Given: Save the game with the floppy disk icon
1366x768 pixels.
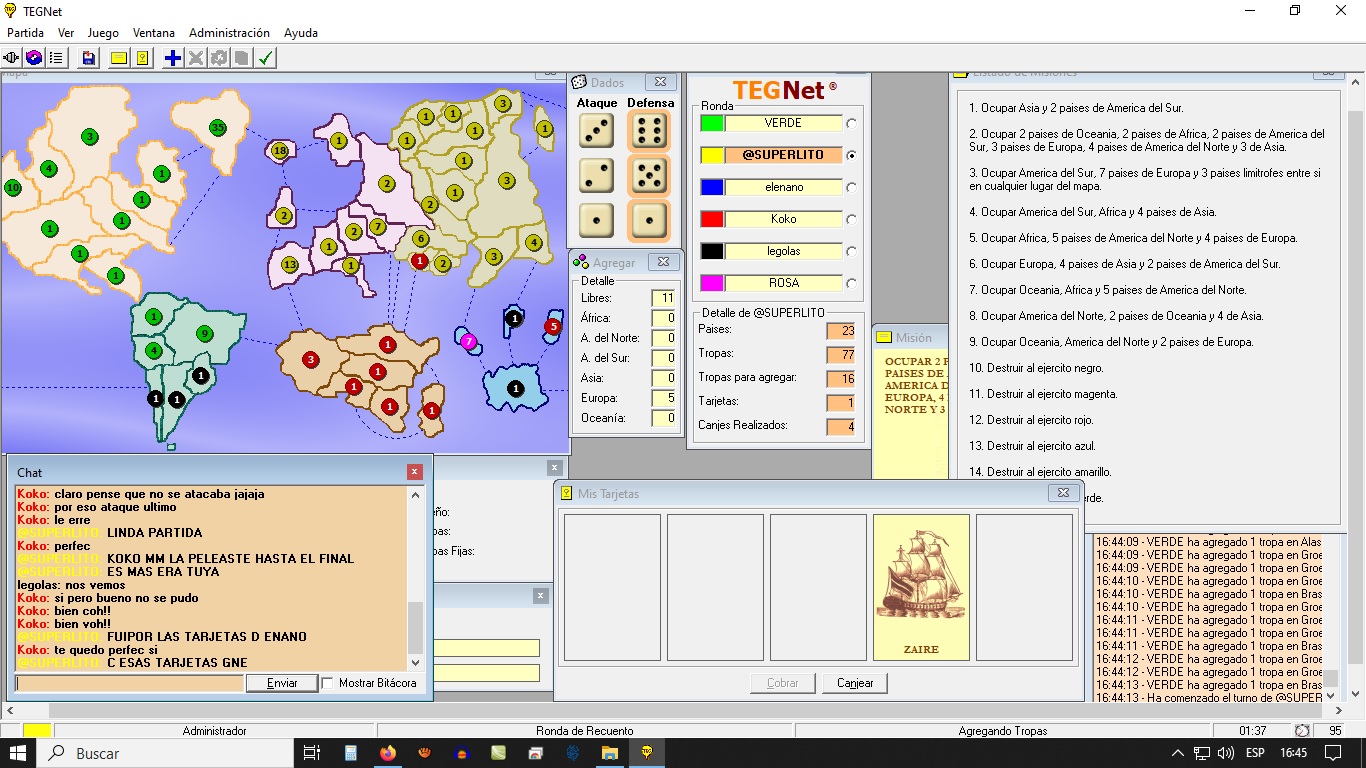Looking at the screenshot, I should 89,58.
